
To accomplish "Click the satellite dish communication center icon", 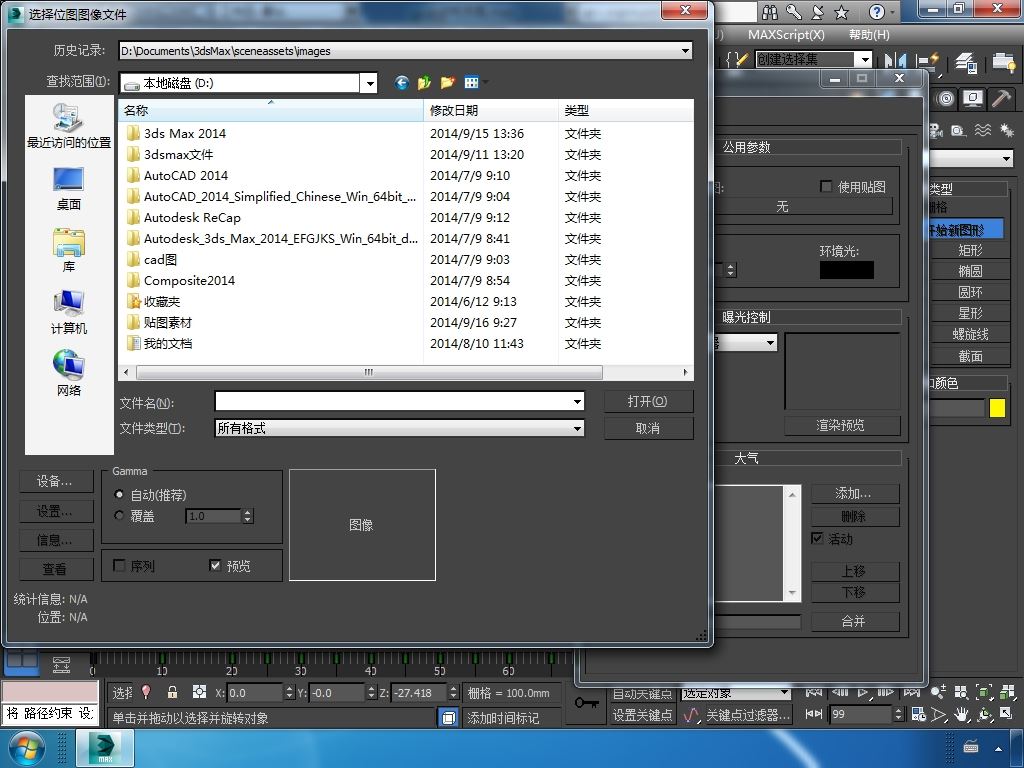I will [818, 12].
